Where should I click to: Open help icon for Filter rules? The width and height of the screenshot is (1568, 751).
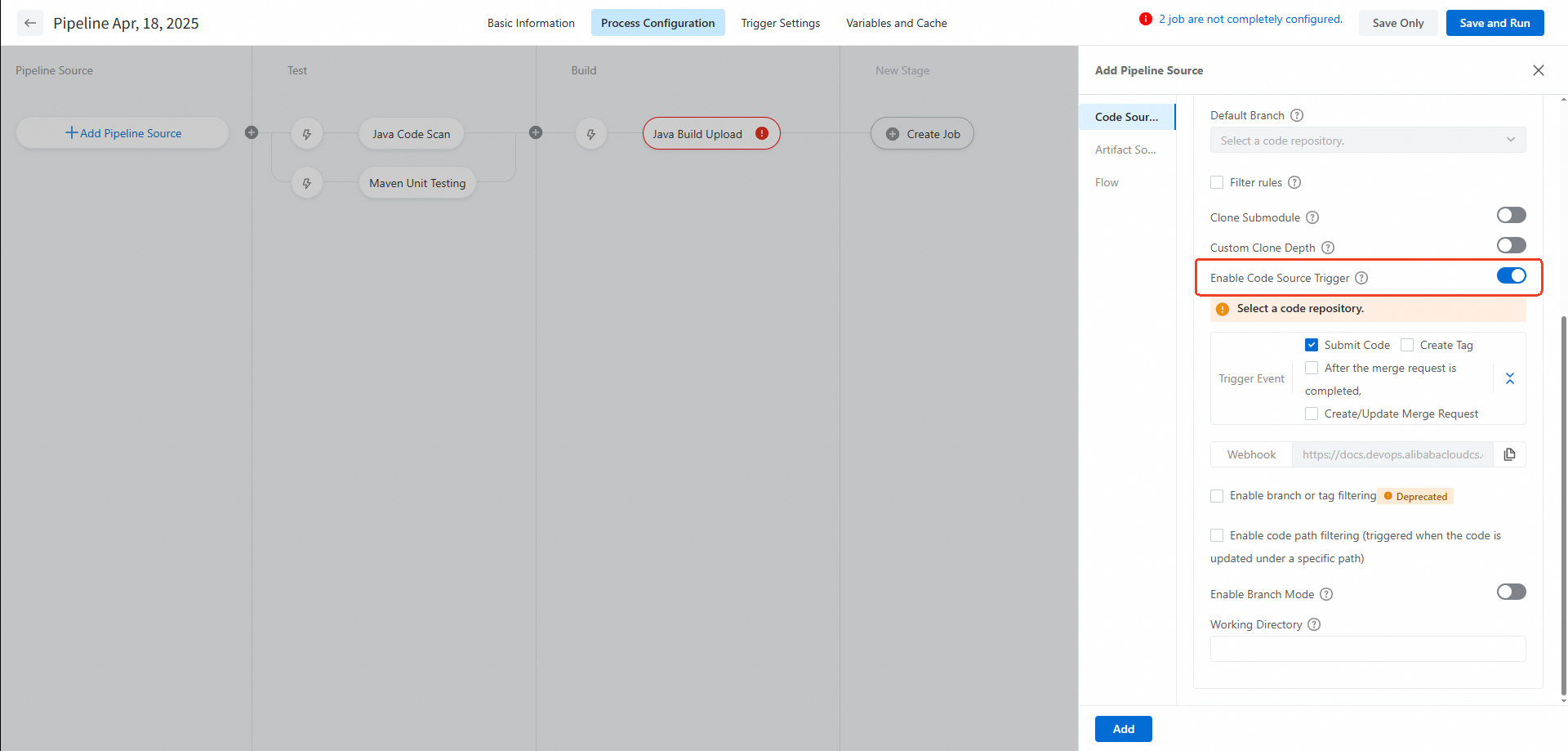point(1294,182)
